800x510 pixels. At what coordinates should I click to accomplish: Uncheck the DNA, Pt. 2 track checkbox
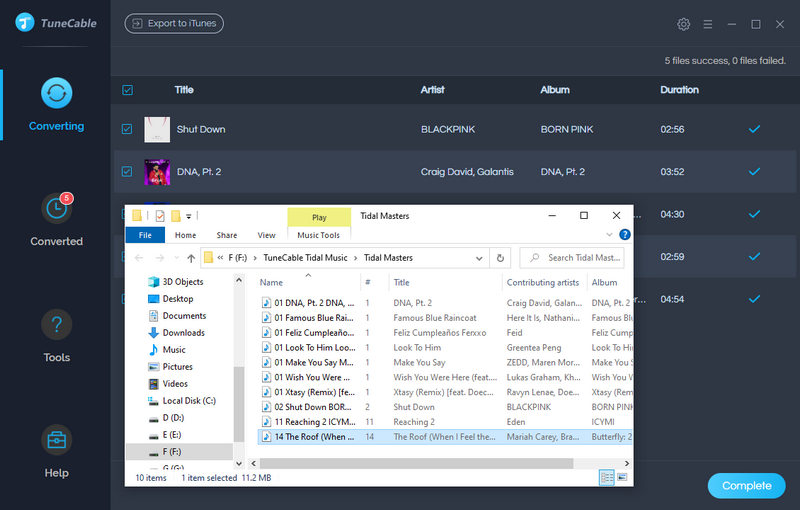(x=127, y=171)
